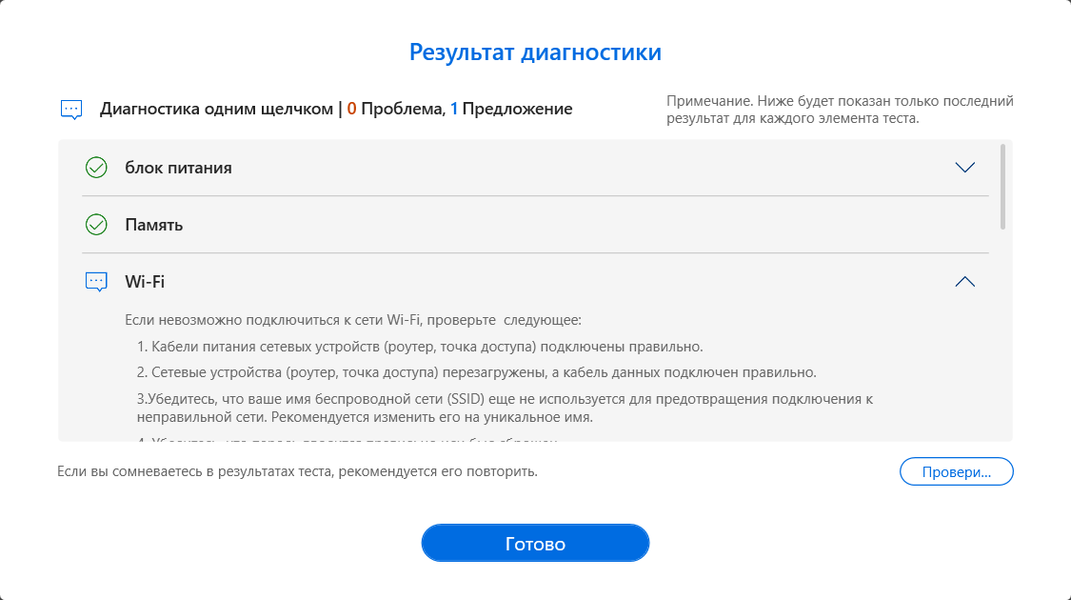This screenshot has width=1071, height=600.
Task: Click the "Диагностика одним щелчком" label
Action: [x=216, y=109]
